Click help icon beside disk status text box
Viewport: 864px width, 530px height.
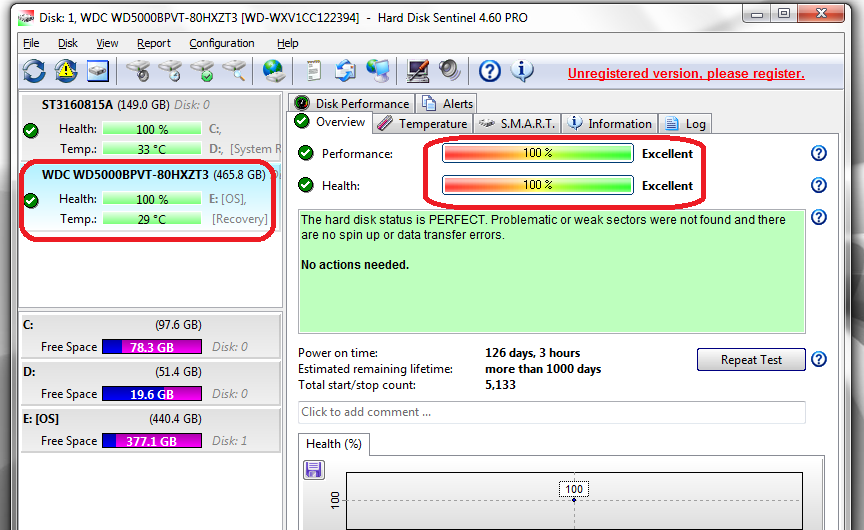click(x=819, y=218)
